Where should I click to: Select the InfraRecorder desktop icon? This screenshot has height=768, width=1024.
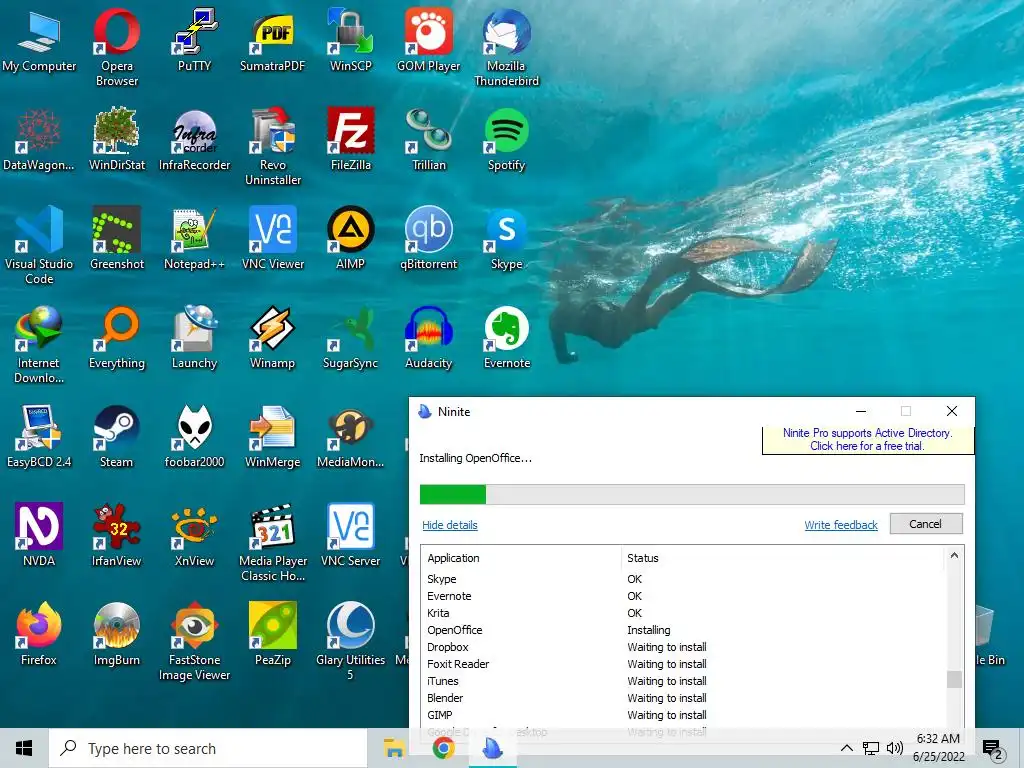coord(194,138)
